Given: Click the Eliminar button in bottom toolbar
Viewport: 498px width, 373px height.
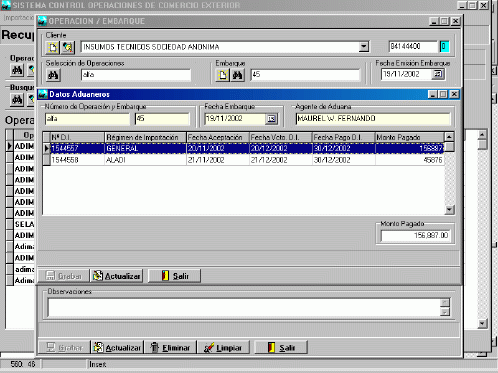Looking at the screenshot, I should [170, 347].
